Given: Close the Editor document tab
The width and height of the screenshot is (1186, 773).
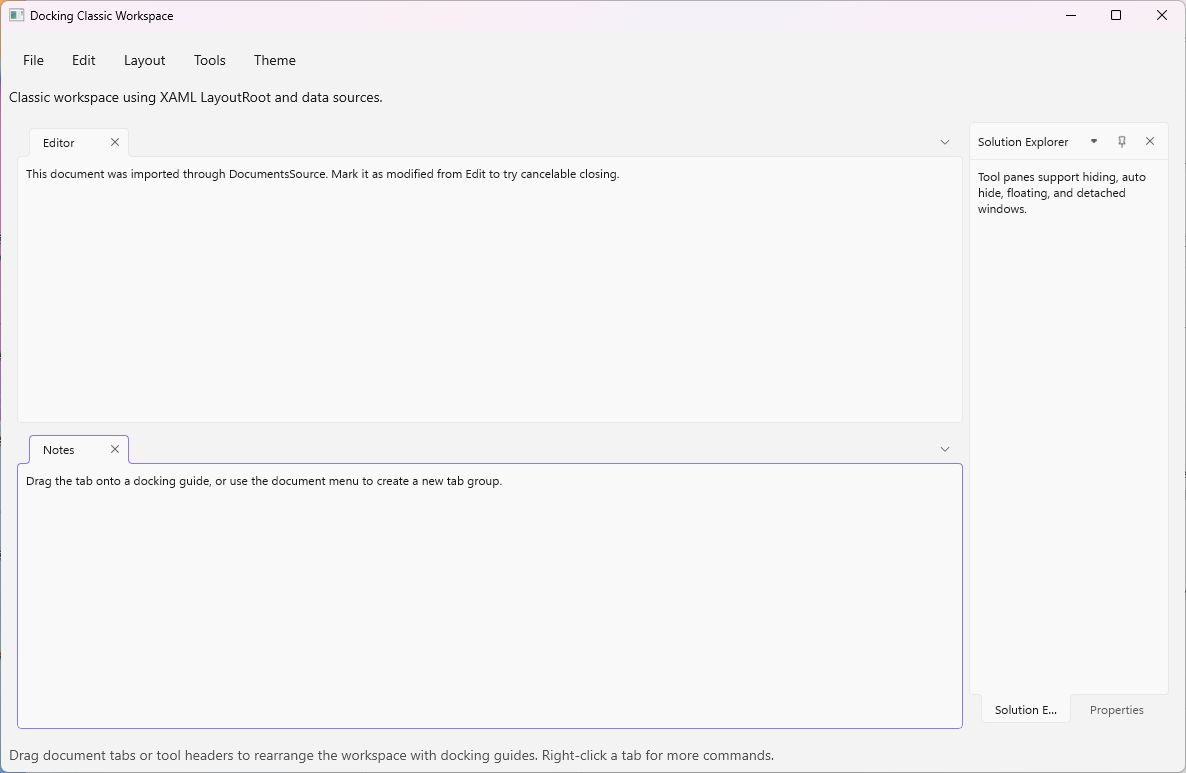Looking at the screenshot, I should pos(115,142).
